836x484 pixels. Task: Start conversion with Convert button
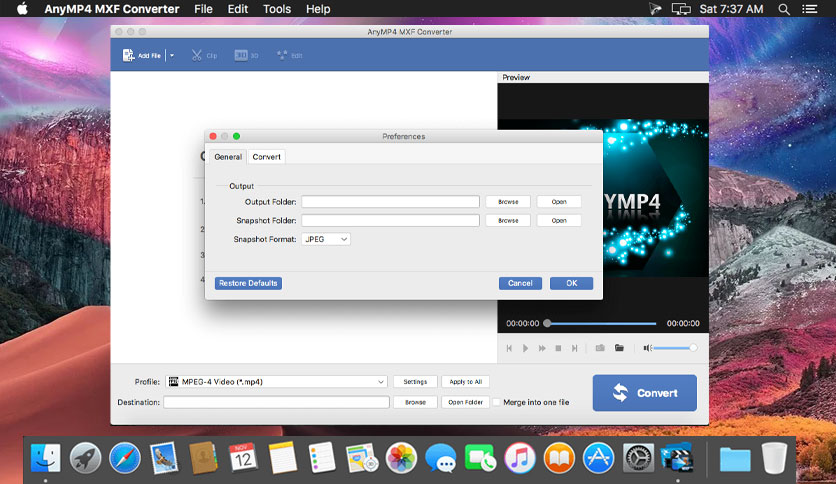click(645, 393)
